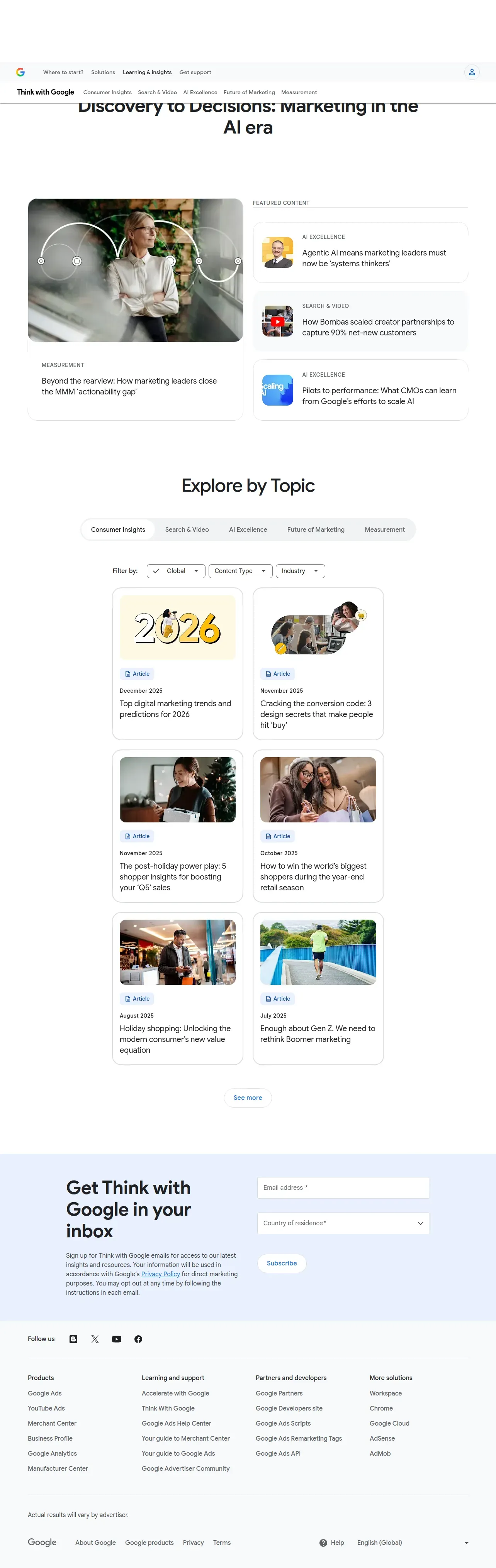Screen dimensions: 496x1568
Task: Open the Google Analytics footer link
Action: pyautogui.click(x=52, y=1453)
